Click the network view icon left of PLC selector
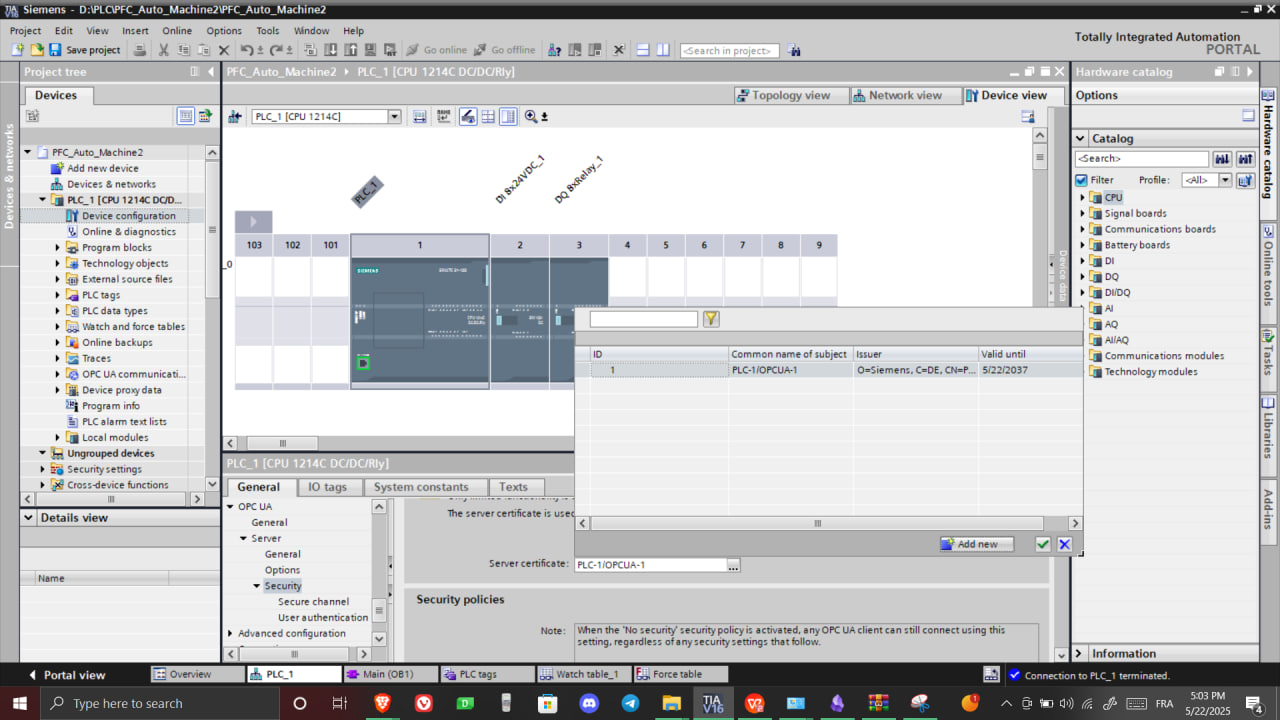1280x720 pixels. click(235, 117)
